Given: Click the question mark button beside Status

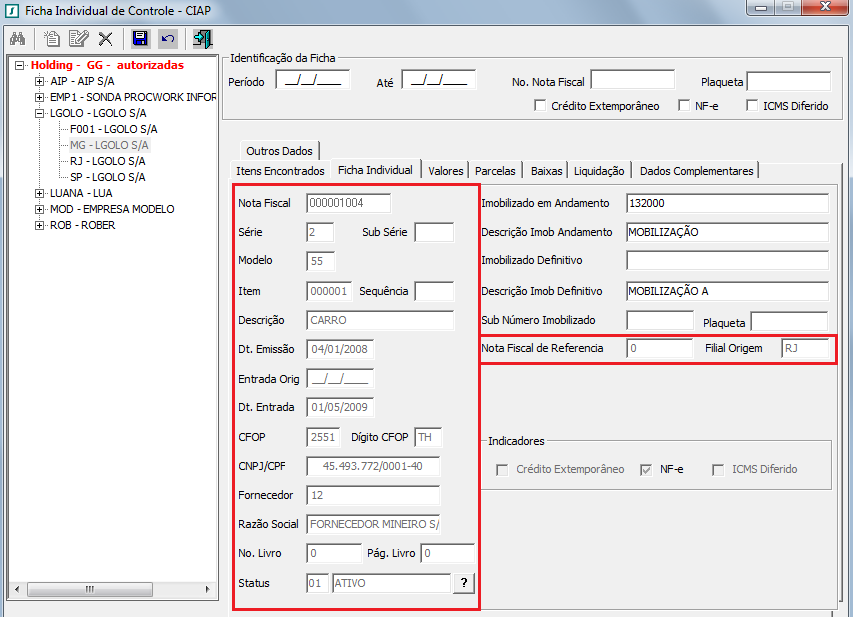Looking at the screenshot, I should coord(464,583).
